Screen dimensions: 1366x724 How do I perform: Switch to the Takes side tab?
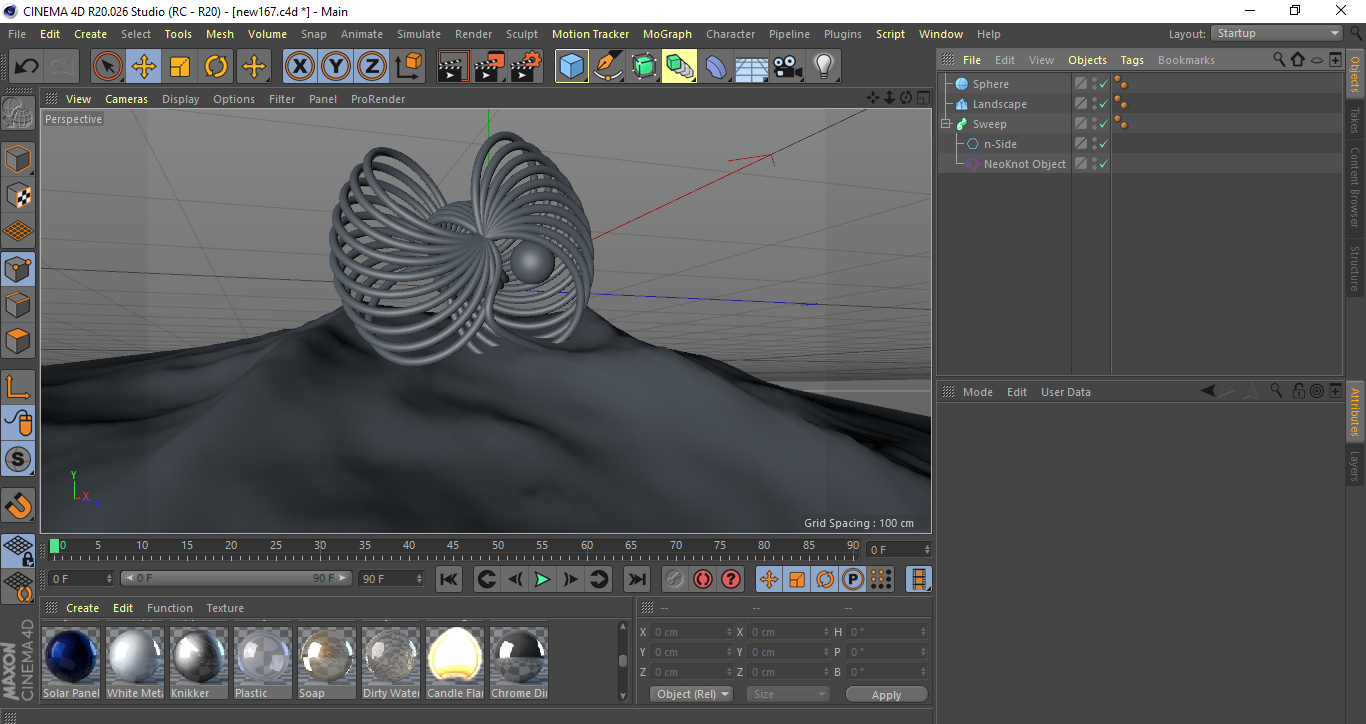tap(1355, 120)
